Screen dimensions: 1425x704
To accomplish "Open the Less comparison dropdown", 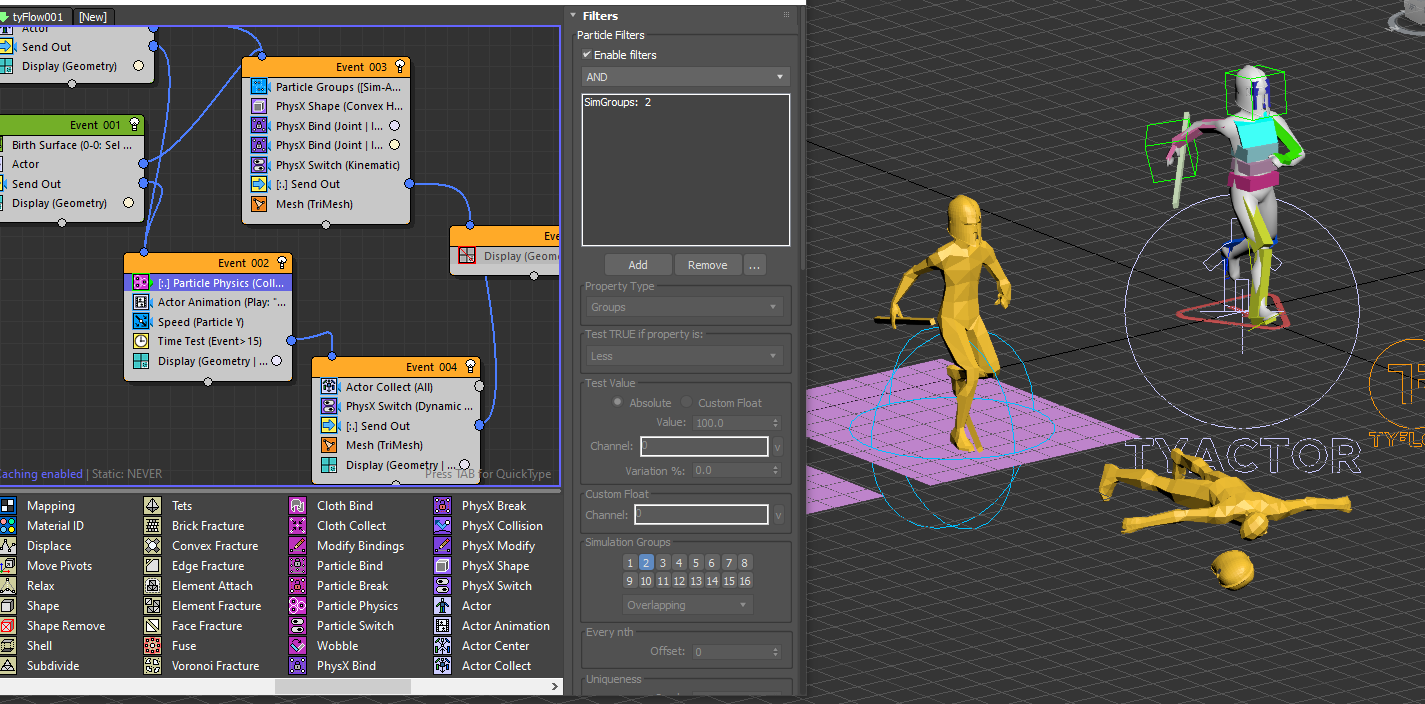I will click(684, 356).
